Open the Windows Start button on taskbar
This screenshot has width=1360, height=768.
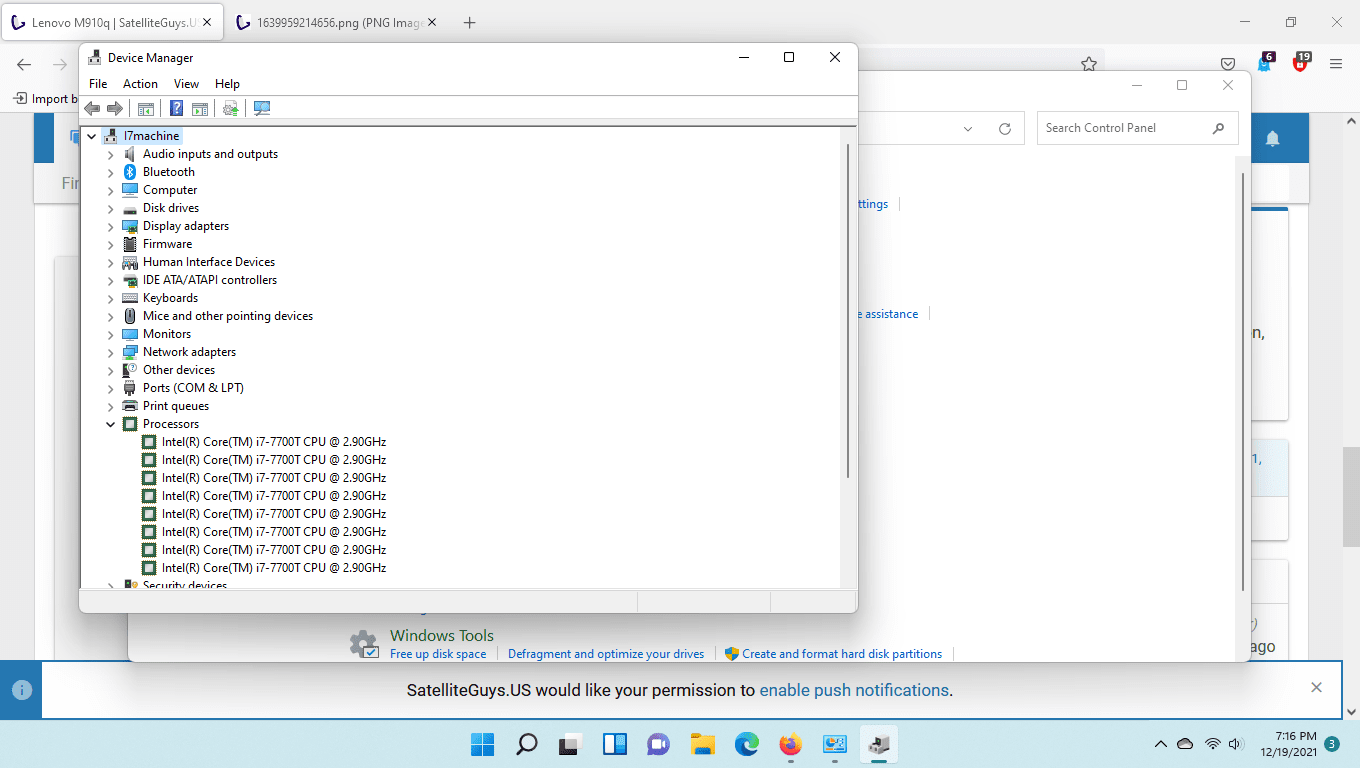click(x=482, y=744)
